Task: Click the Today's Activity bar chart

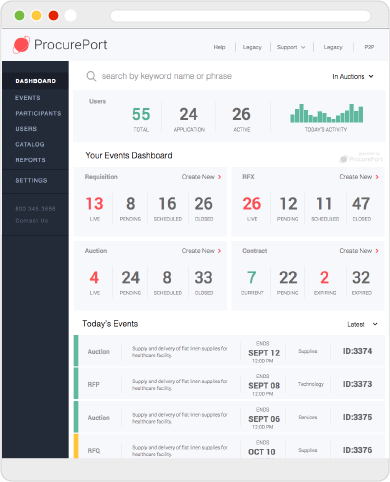Action: coord(327,113)
